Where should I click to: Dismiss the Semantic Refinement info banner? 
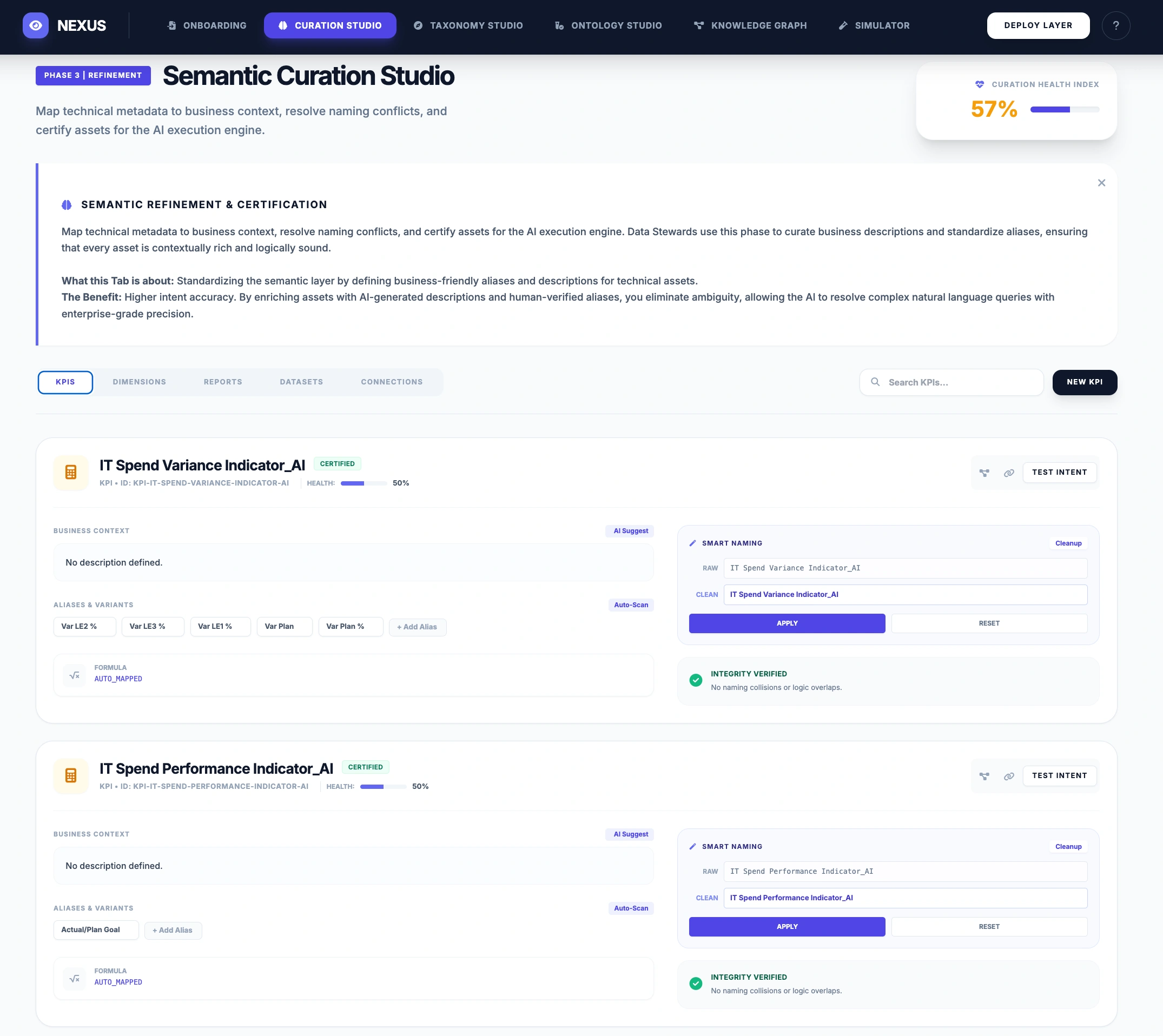[1101, 183]
